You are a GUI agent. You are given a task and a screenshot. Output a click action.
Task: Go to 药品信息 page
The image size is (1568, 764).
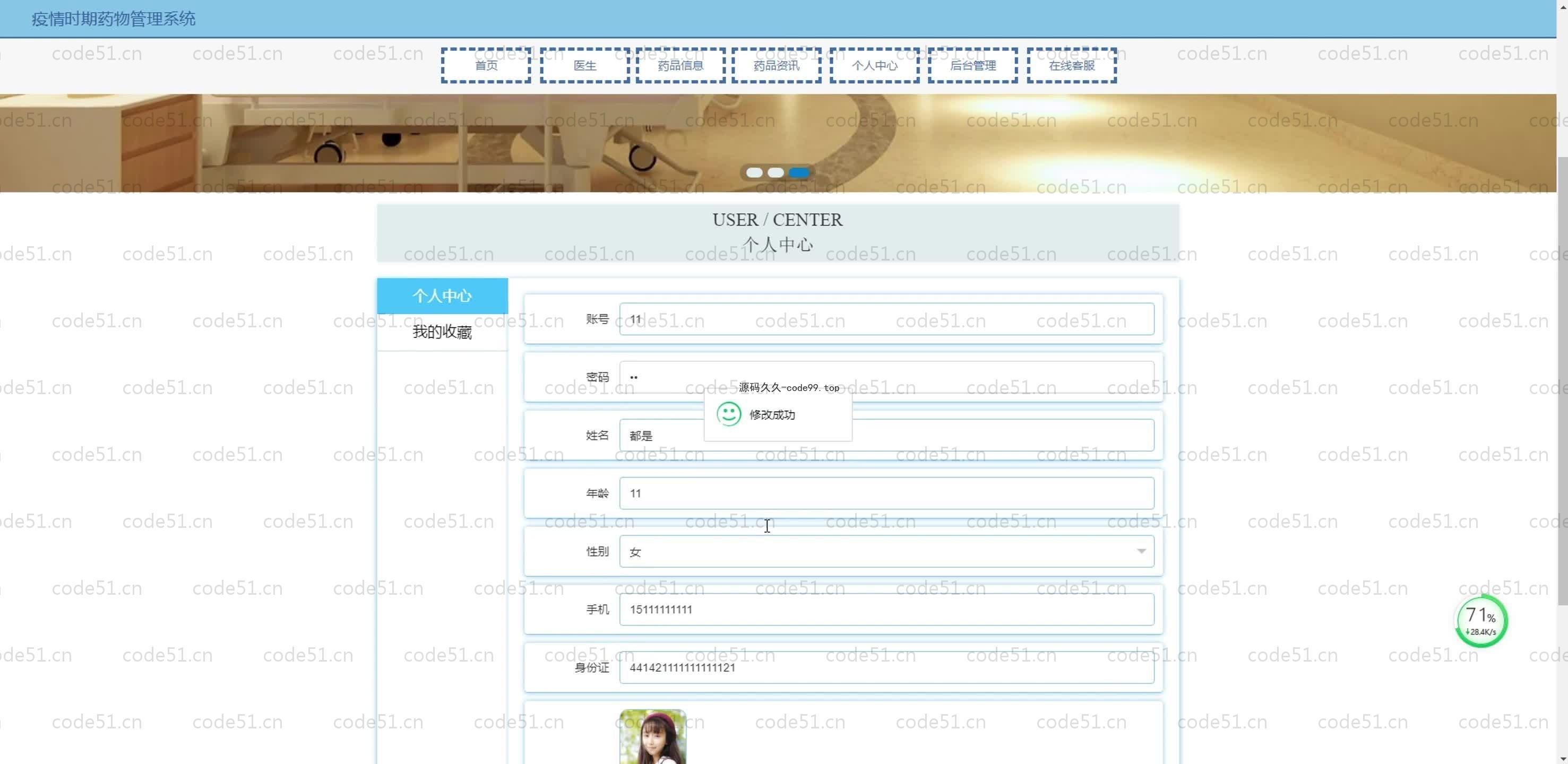point(680,65)
